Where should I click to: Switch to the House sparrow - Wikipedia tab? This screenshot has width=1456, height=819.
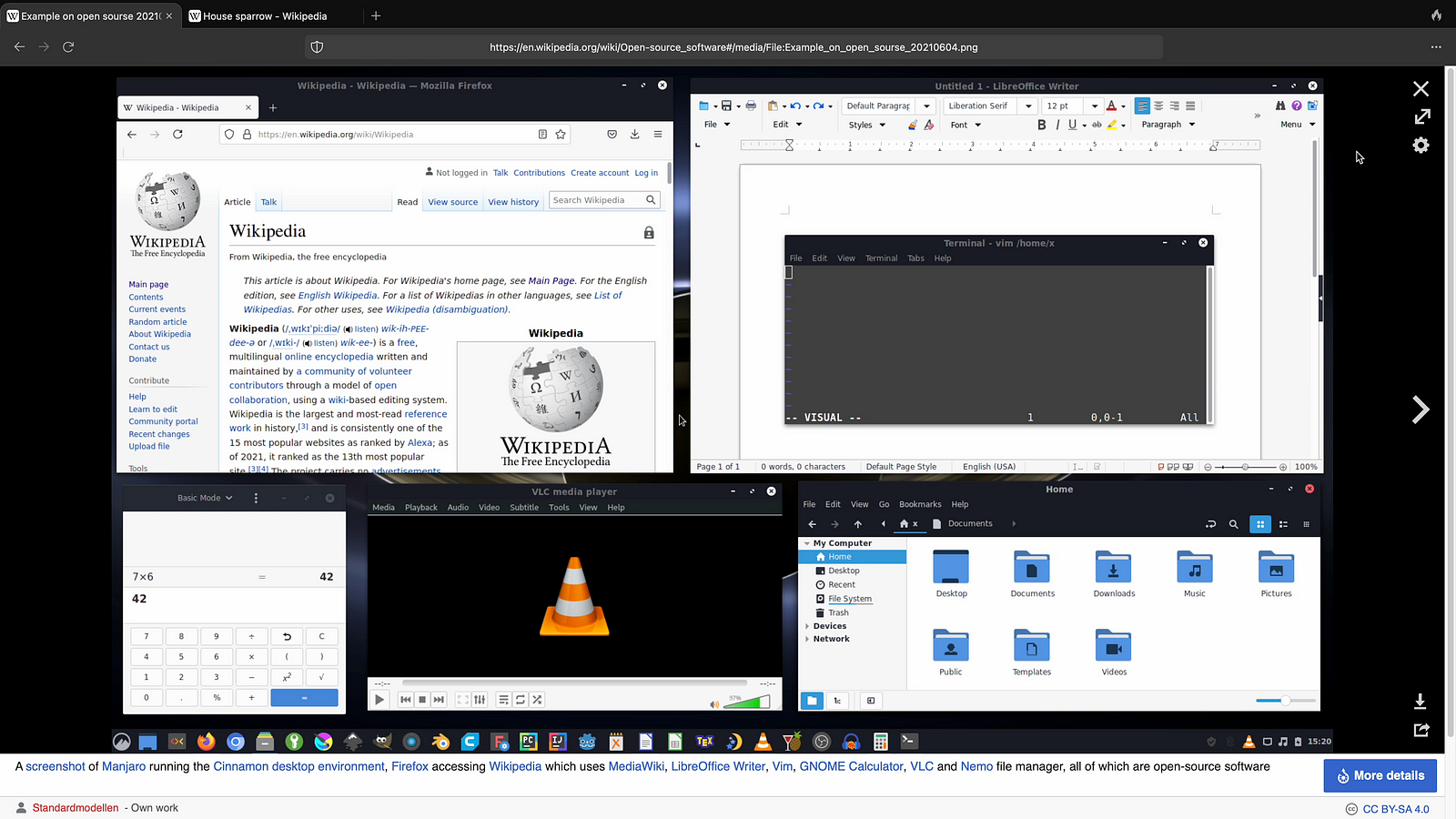point(265,16)
